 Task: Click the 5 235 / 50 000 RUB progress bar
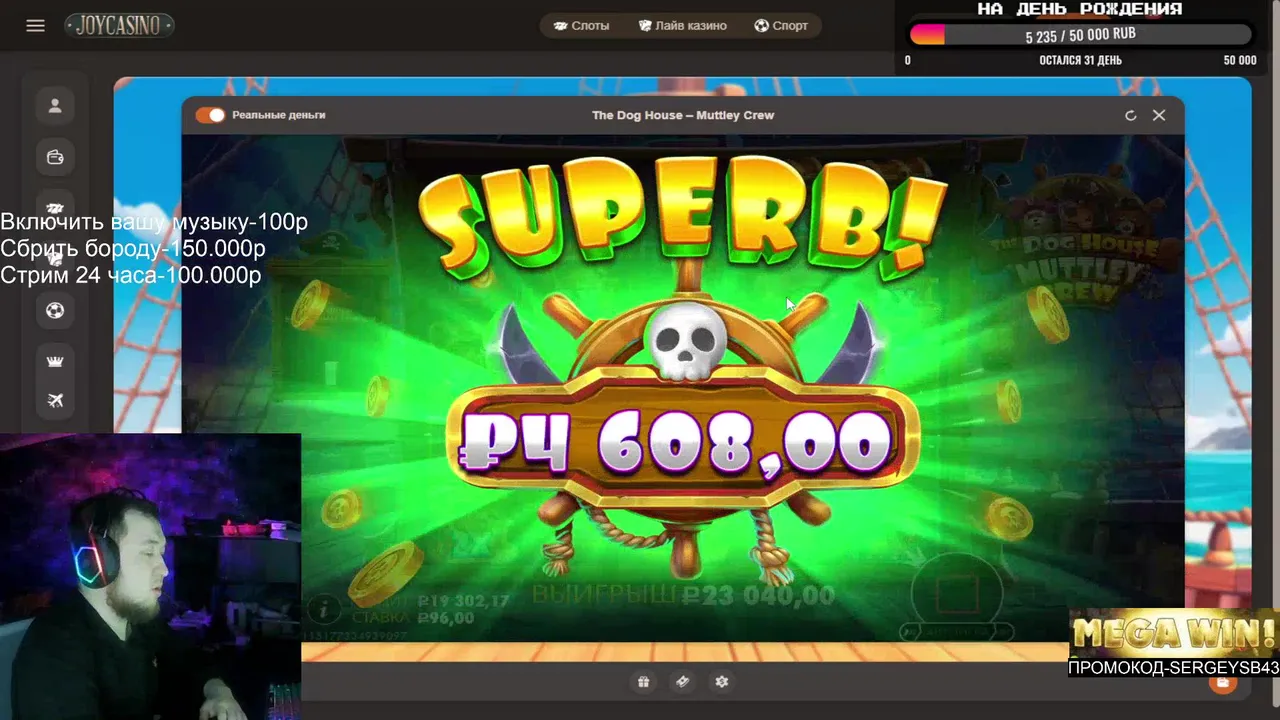[1080, 34]
